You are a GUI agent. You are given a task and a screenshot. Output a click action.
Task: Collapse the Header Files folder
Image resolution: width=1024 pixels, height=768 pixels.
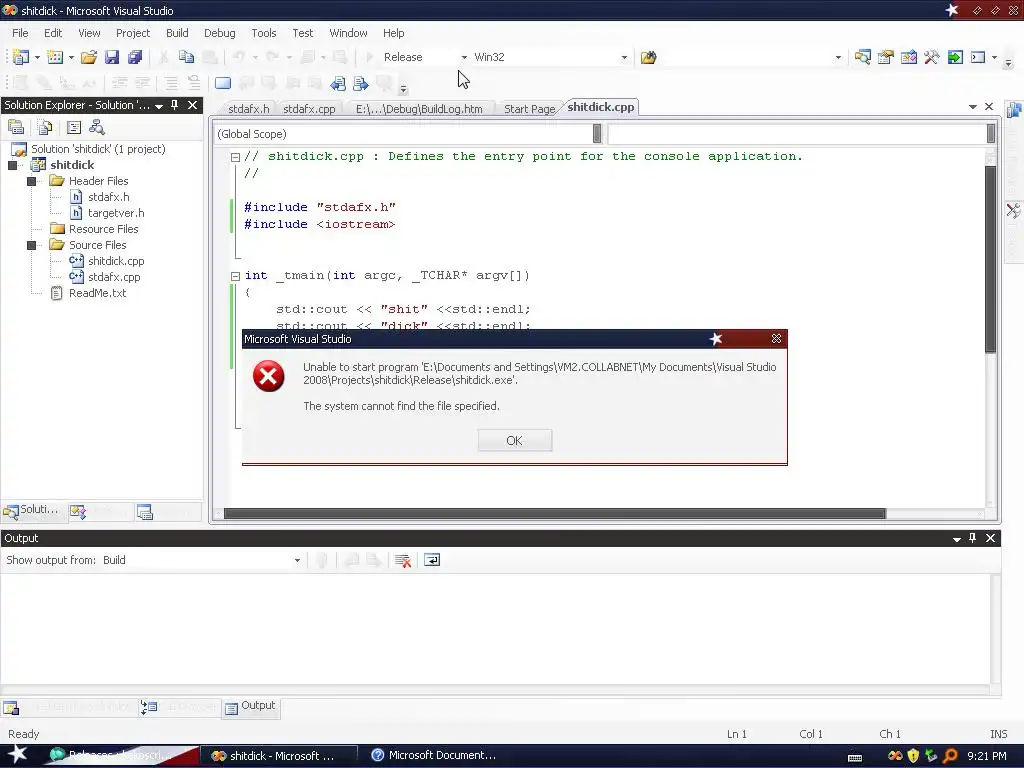pos(31,181)
